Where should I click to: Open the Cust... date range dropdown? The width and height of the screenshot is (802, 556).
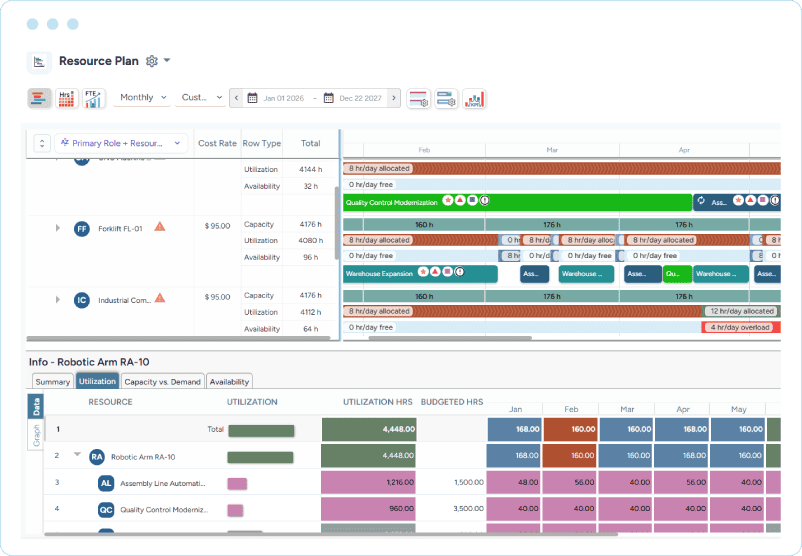click(201, 97)
